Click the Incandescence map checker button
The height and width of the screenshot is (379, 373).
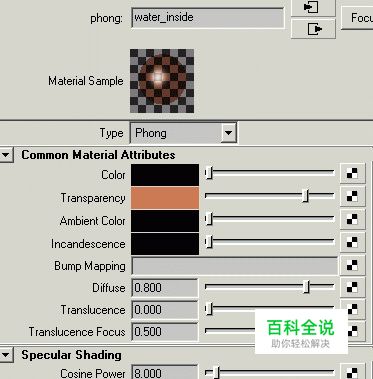pyautogui.click(x=352, y=242)
